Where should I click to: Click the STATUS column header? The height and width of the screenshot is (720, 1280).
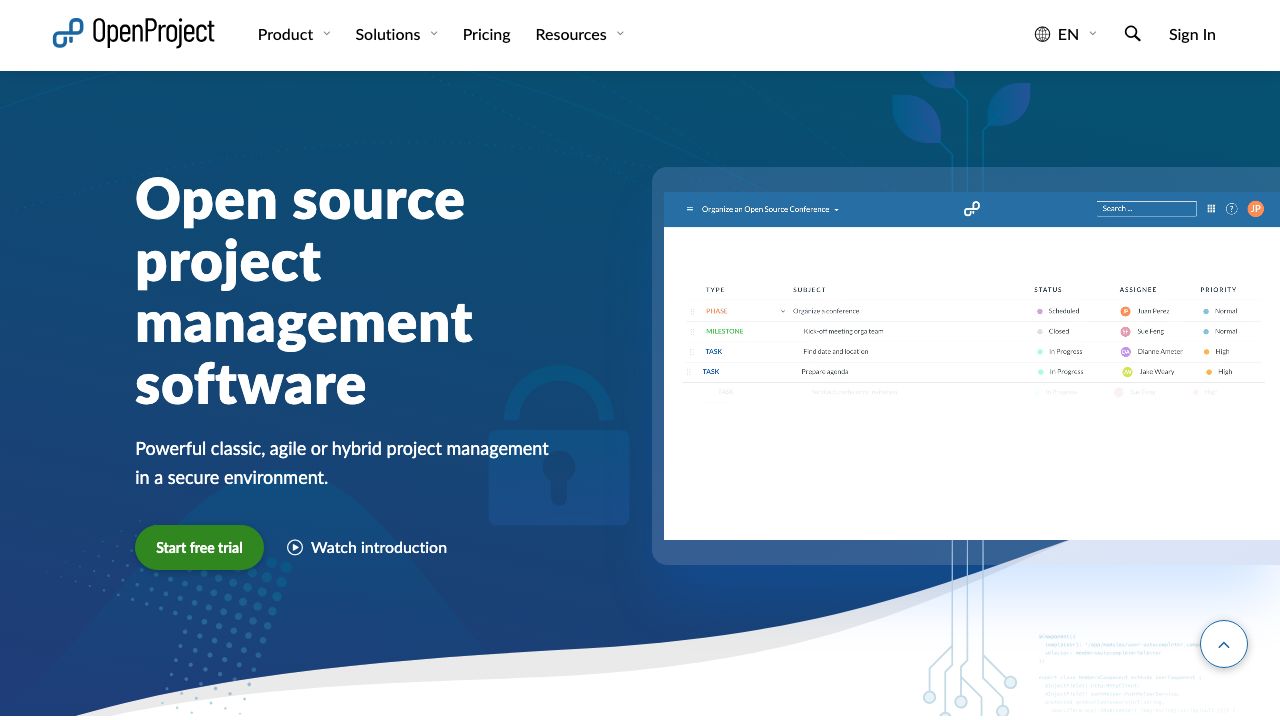pos(1048,290)
